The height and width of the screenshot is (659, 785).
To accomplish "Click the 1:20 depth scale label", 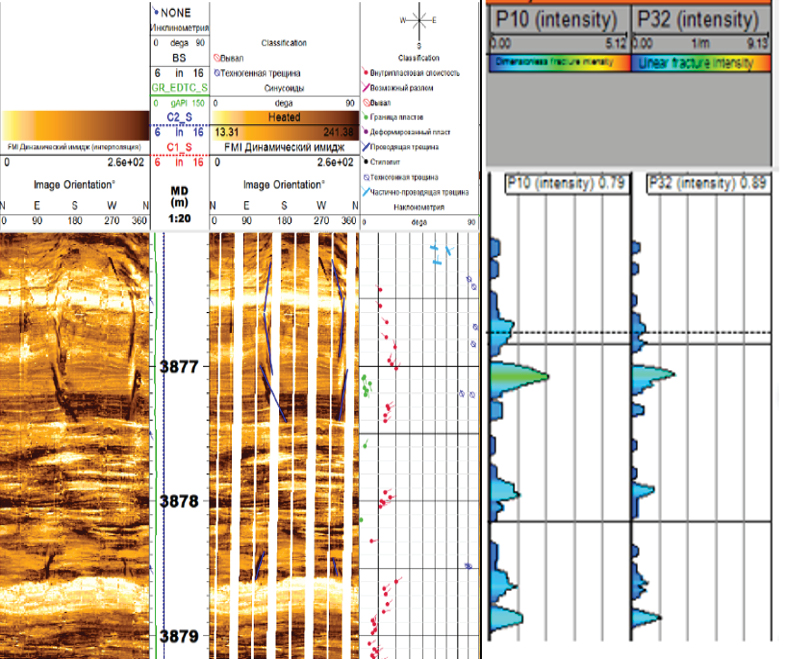I will tap(179, 218).
